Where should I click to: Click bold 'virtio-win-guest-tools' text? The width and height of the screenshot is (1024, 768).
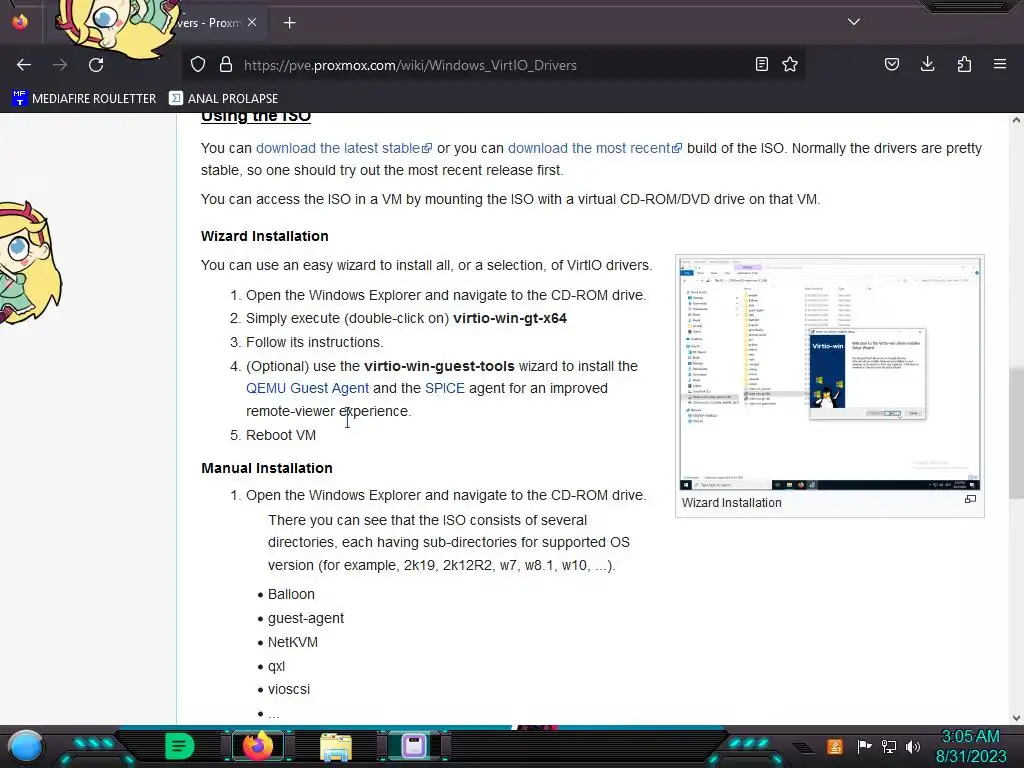[439, 366]
